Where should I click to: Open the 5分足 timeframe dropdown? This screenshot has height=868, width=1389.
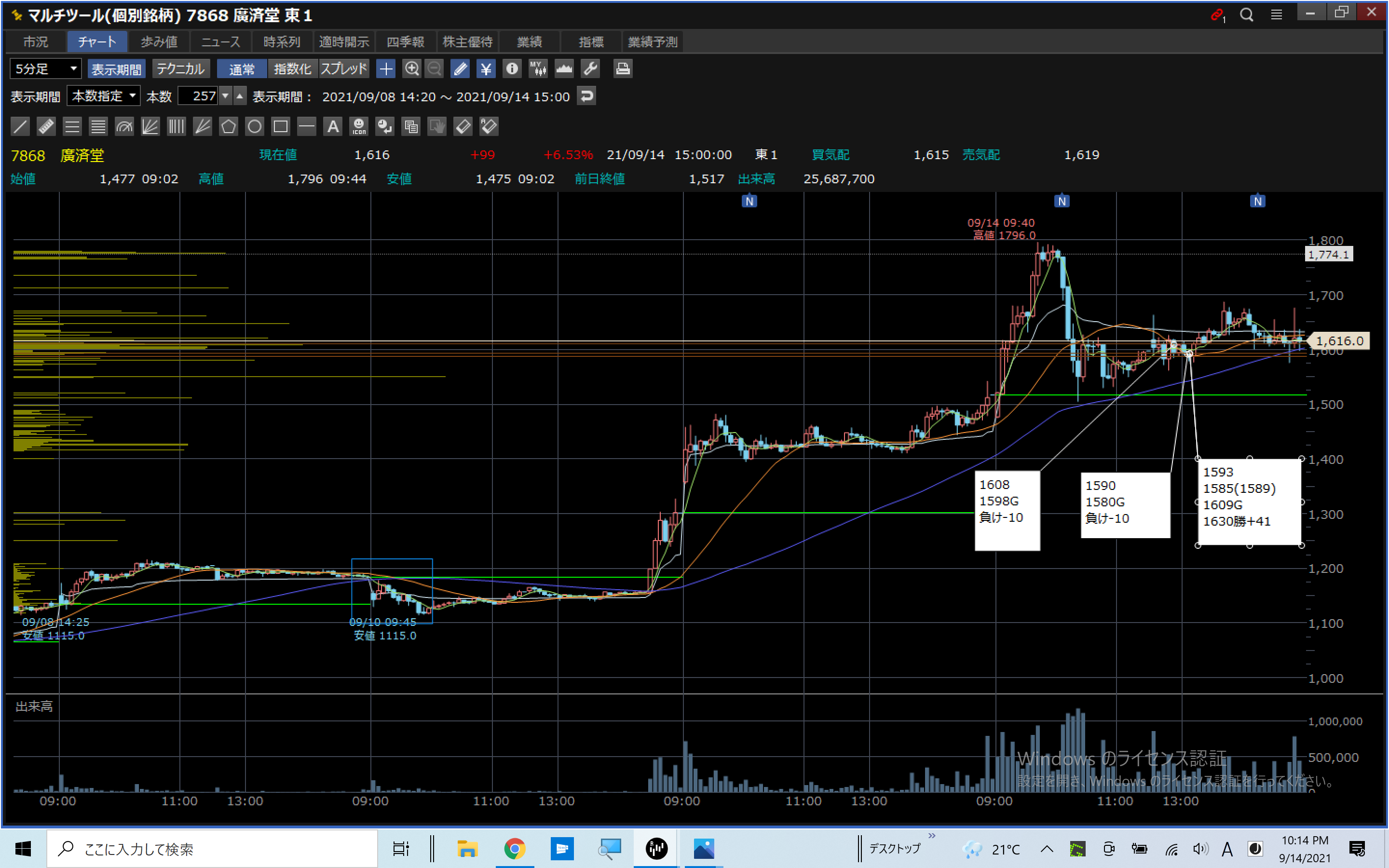(45, 69)
